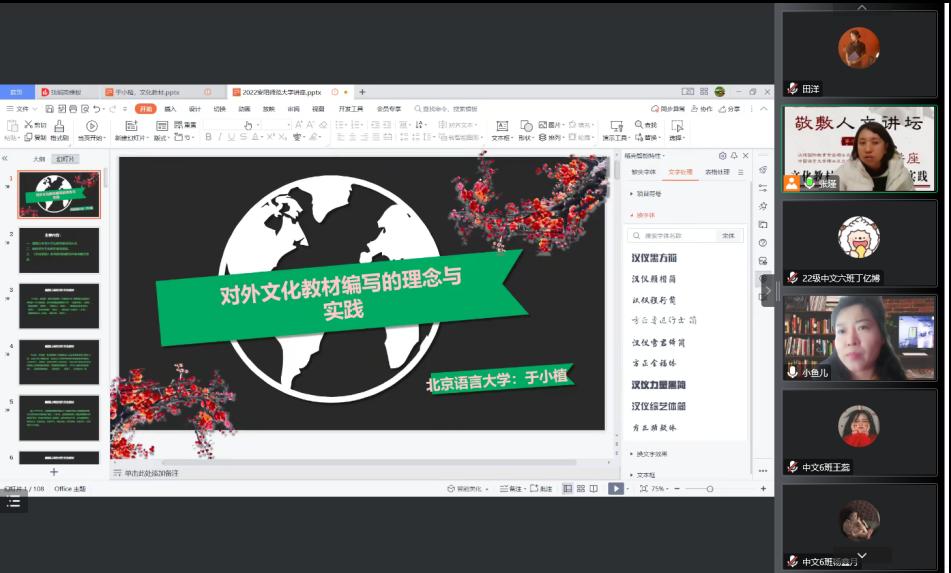Click the Format Painter (格式刷) icon
Screen dimensions: 951x573
59,127
